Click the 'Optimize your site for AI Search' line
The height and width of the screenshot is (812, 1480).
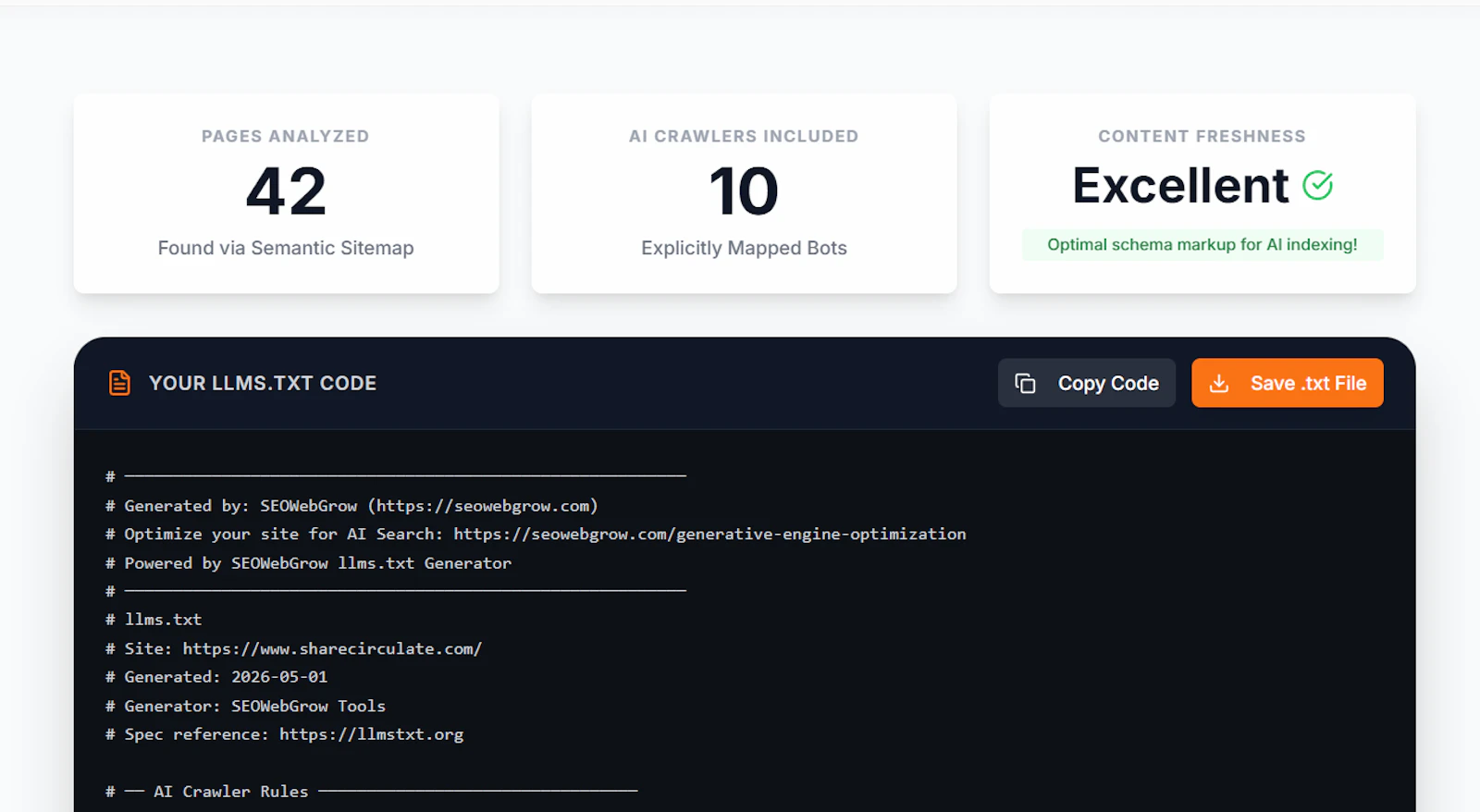point(536,535)
